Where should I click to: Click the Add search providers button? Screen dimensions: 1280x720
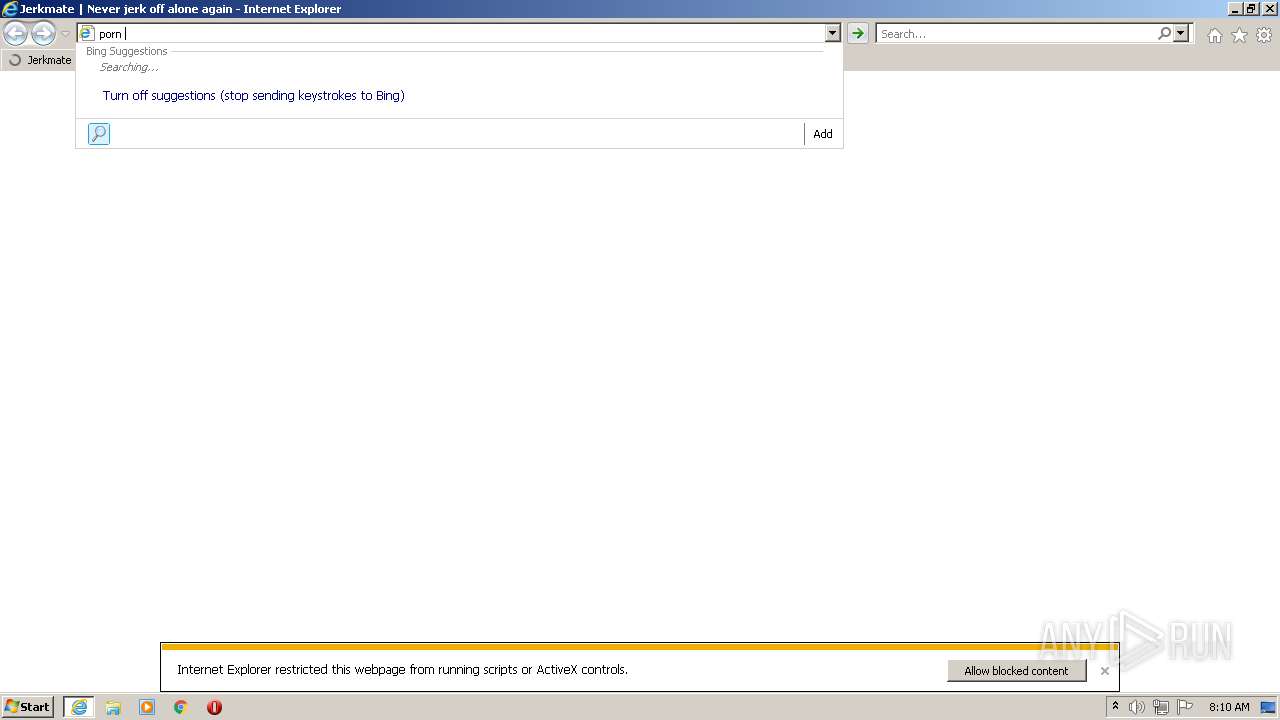click(x=823, y=134)
